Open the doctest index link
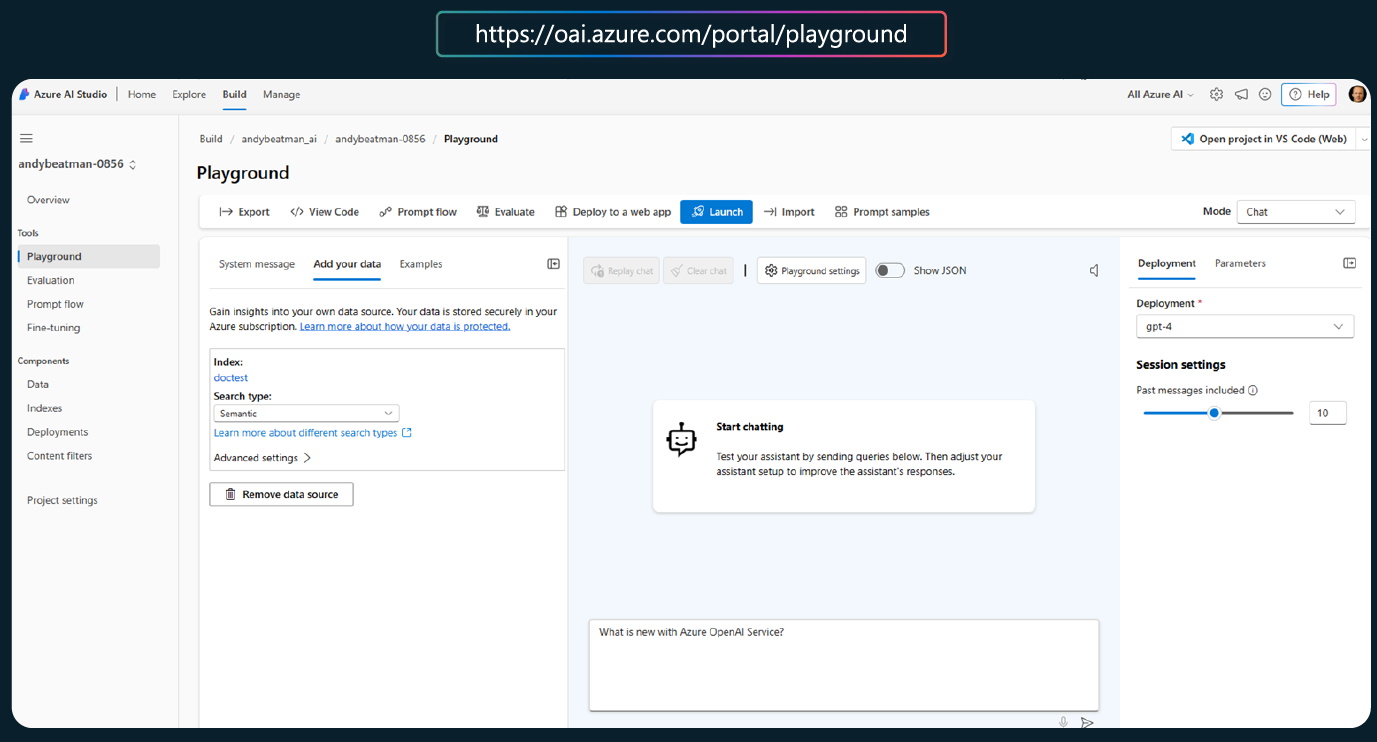This screenshot has width=1377, height=742. 231,378
